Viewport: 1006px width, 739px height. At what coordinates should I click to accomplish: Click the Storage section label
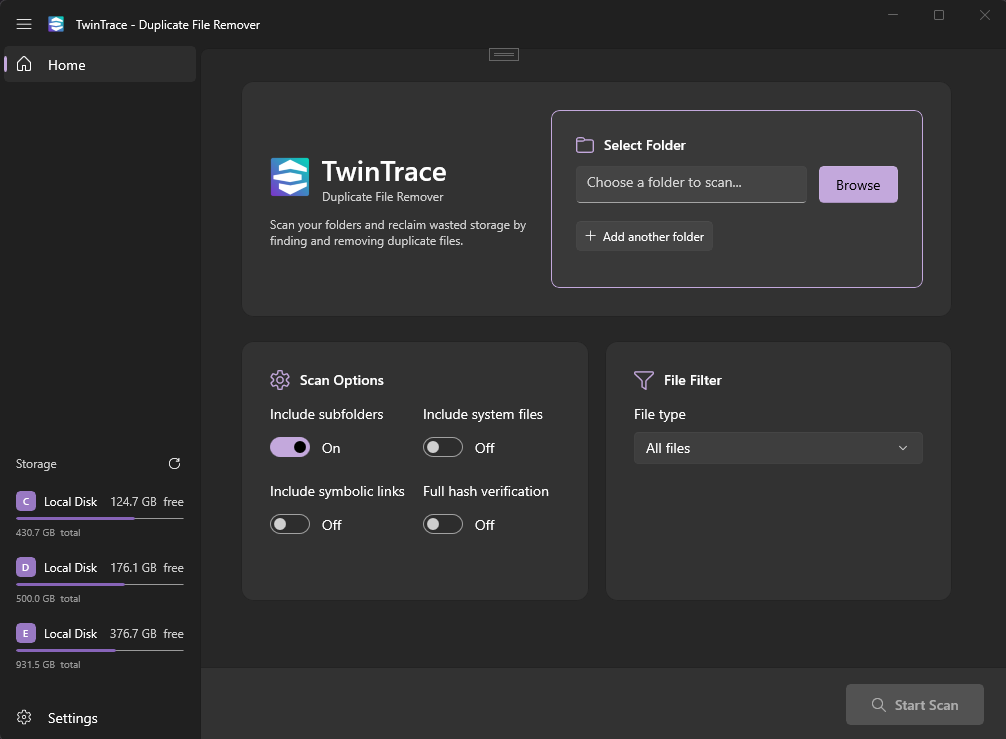coord(36,463)
